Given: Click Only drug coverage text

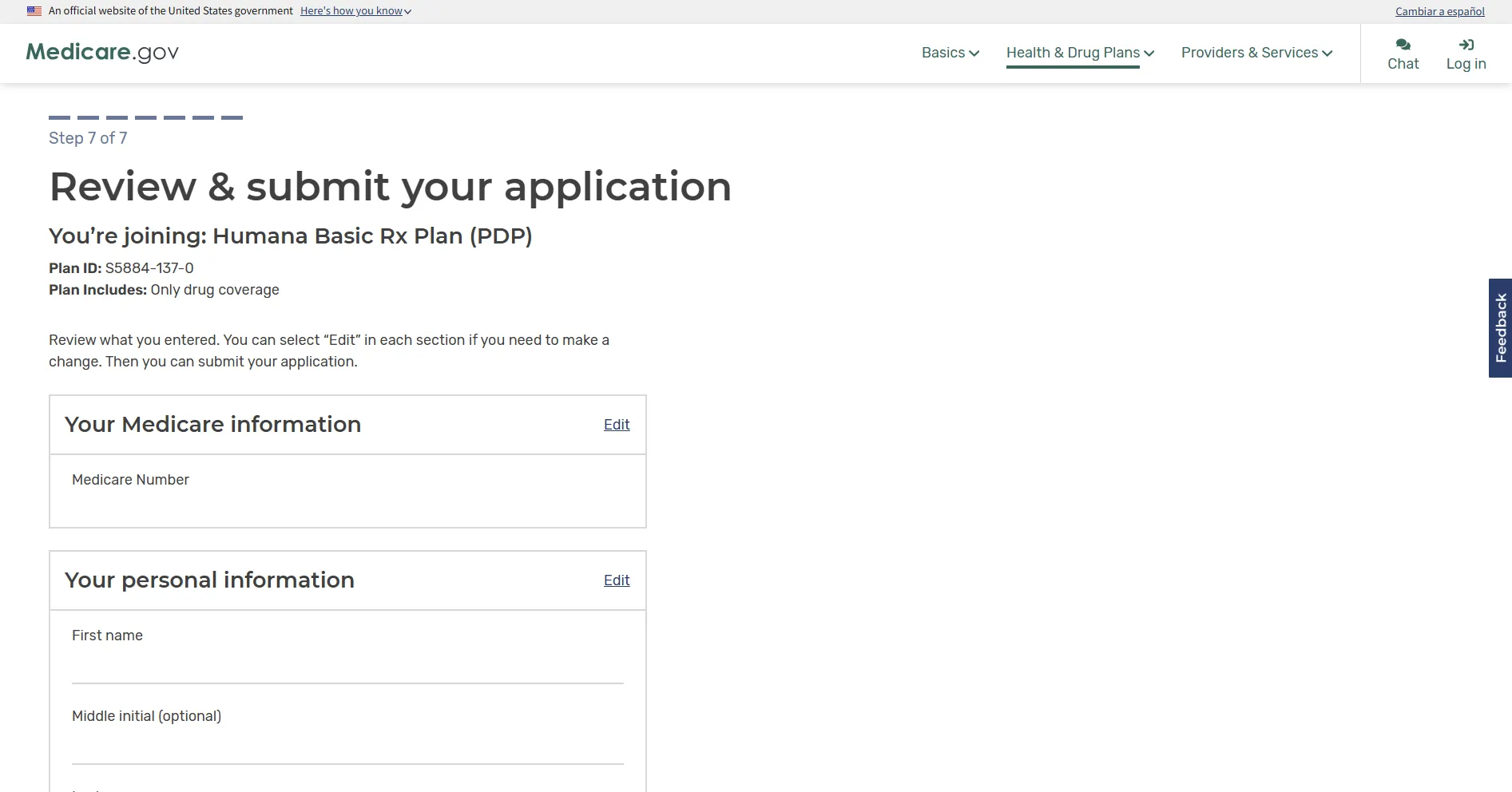Looking at the screenshot, I should [x=215, y=290].
